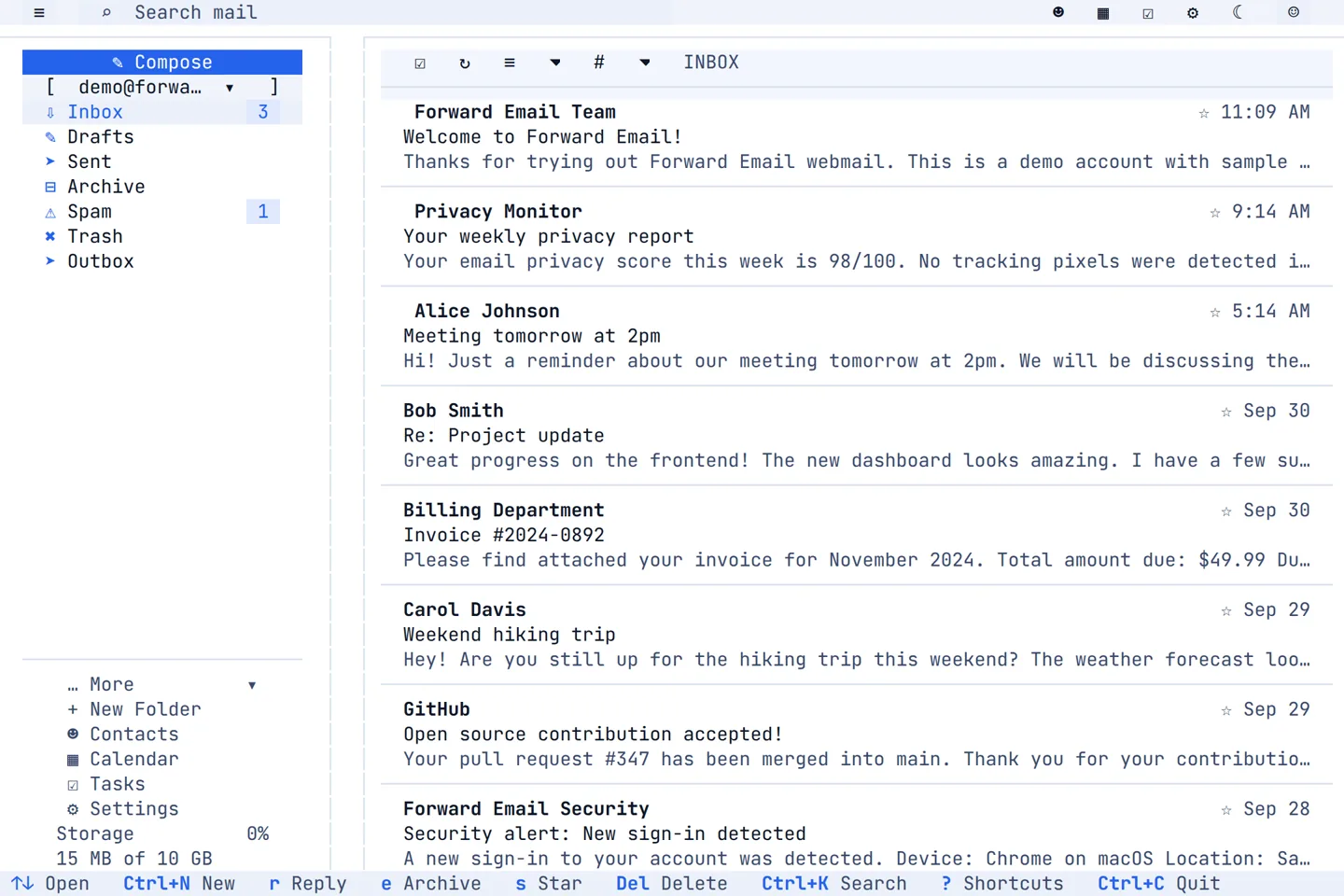Create a New Folder

134,709
